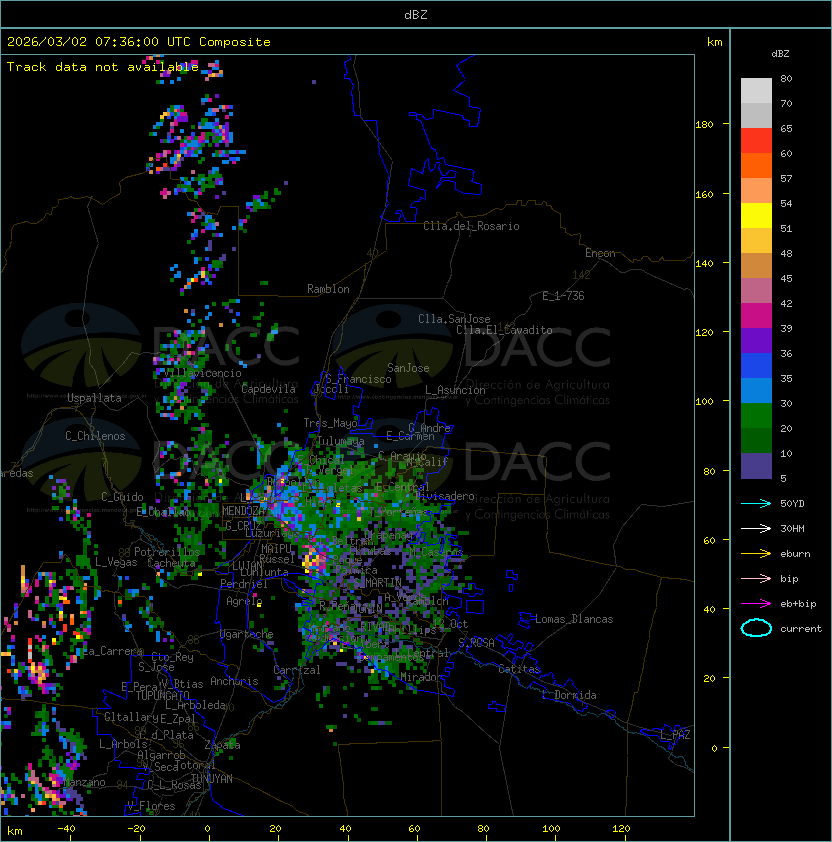Click the white 30HM arrow legend symbol
The height and width of the screenshot is (842, 832).
click(x=756, y=528)
